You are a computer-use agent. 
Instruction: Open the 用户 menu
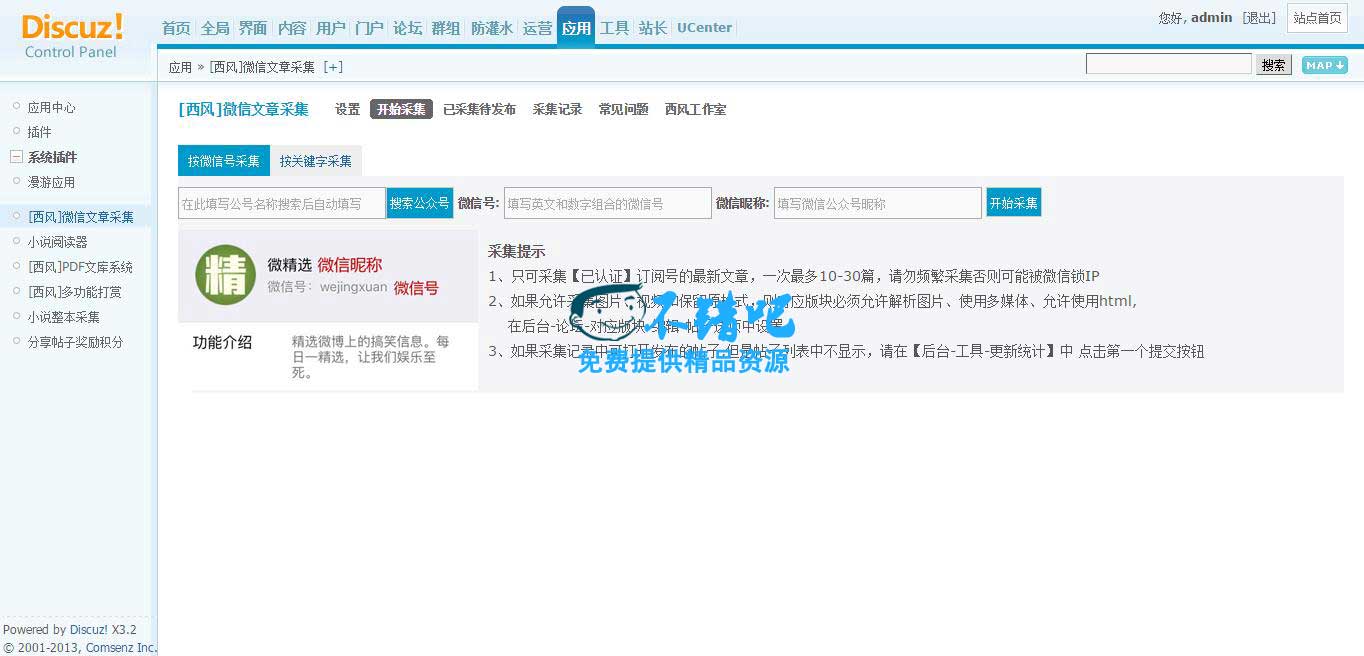point(331,28)
